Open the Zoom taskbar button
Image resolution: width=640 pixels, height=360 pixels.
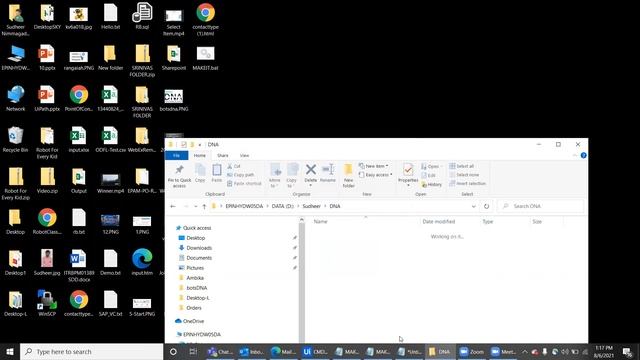click(471, 351)
